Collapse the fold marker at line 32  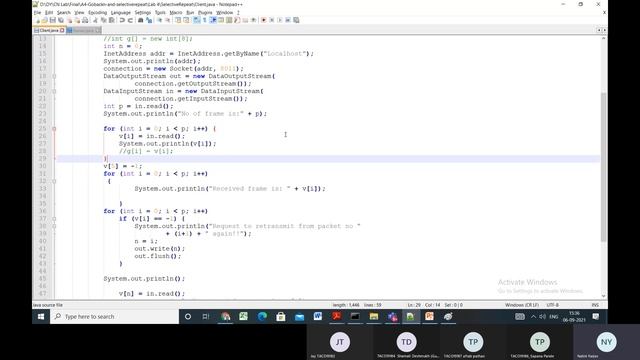tap(54, 181)
